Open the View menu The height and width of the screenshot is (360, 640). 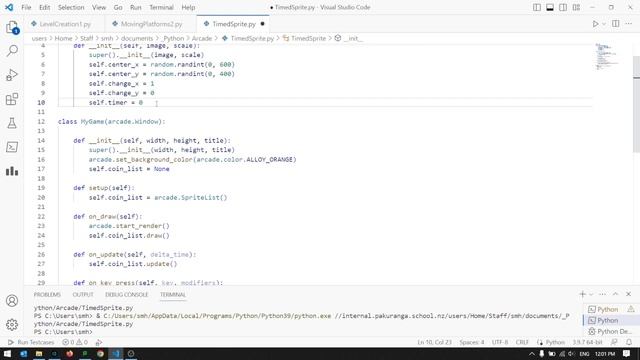pyautogui.click(x=99, y=7)
